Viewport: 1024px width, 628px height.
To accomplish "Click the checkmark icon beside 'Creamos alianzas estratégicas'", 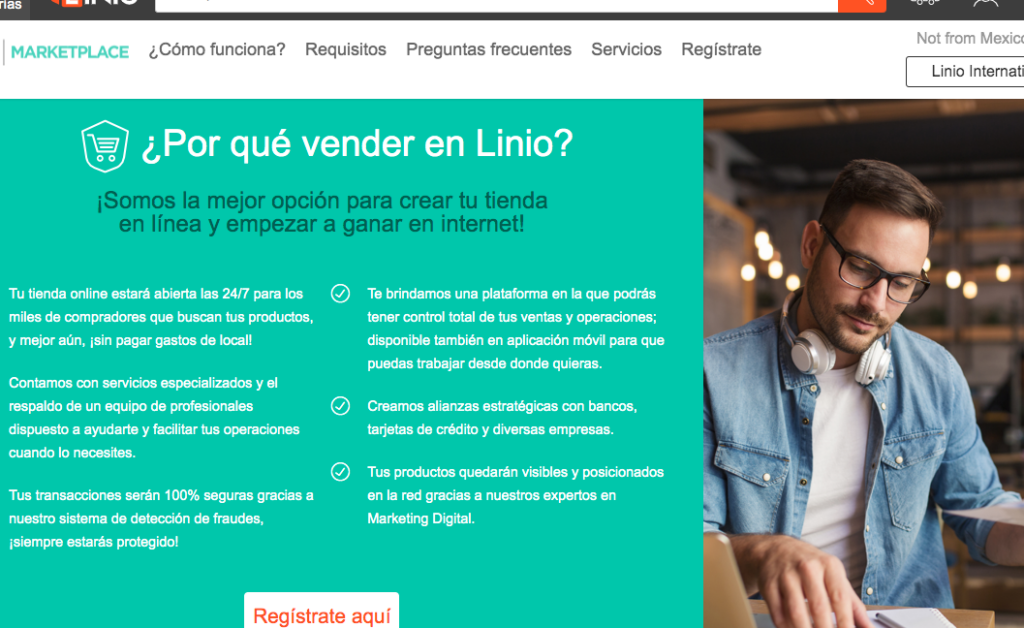I will pyautogui.click(x=340, y=406).
